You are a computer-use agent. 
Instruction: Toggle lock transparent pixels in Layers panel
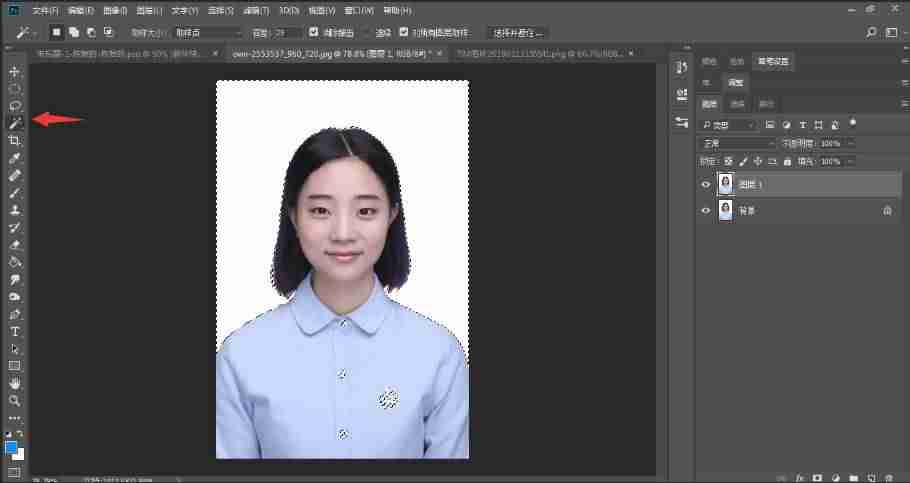tap(728, 161)
